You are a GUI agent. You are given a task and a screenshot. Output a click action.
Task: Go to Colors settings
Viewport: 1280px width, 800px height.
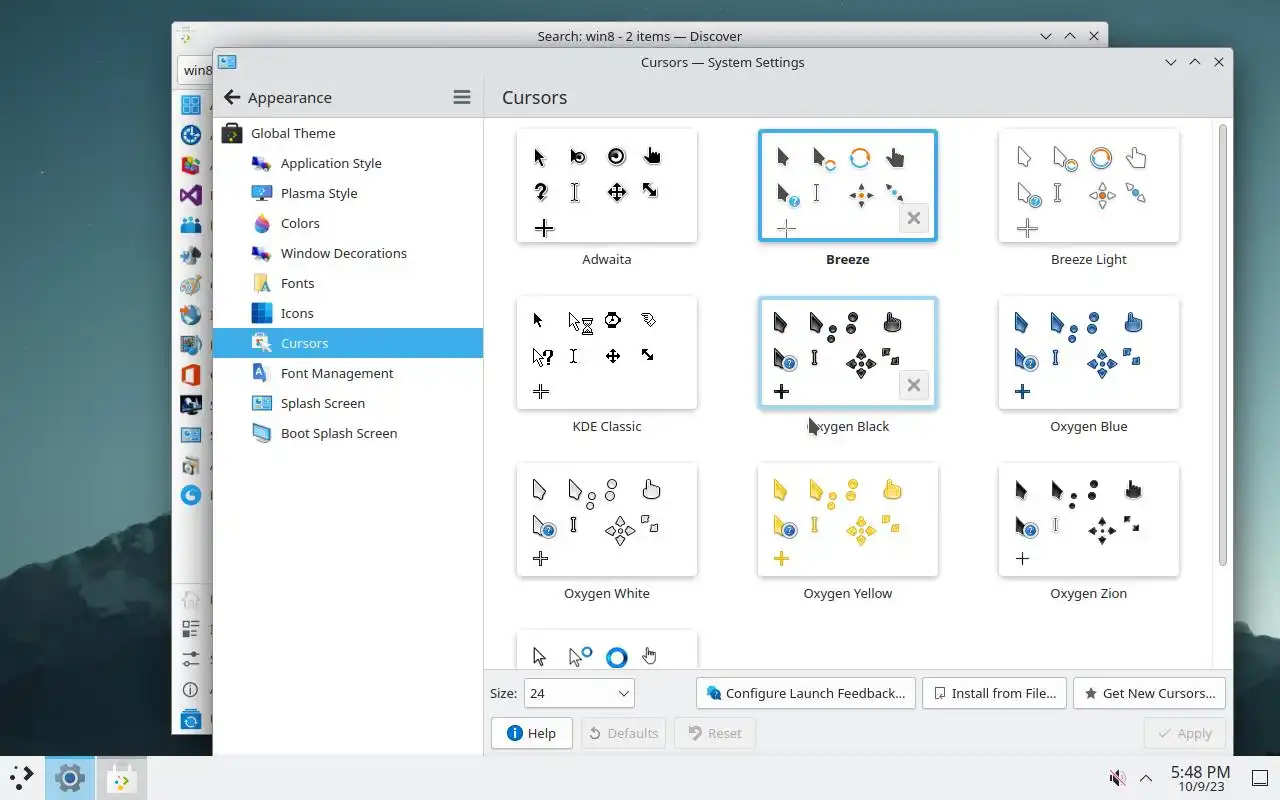tap(348, 223)
